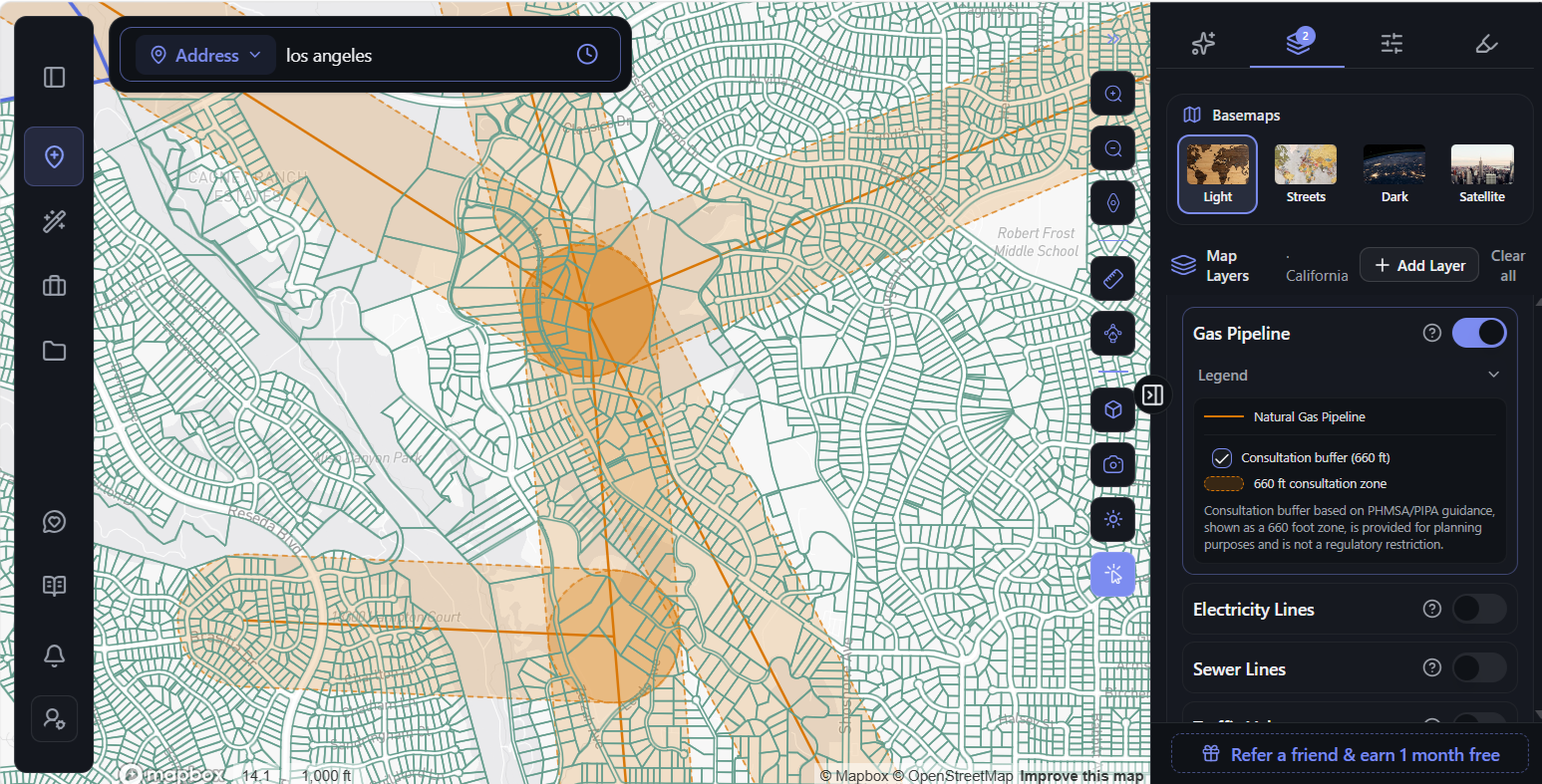Open the add location pin tool

coord(55,156)
